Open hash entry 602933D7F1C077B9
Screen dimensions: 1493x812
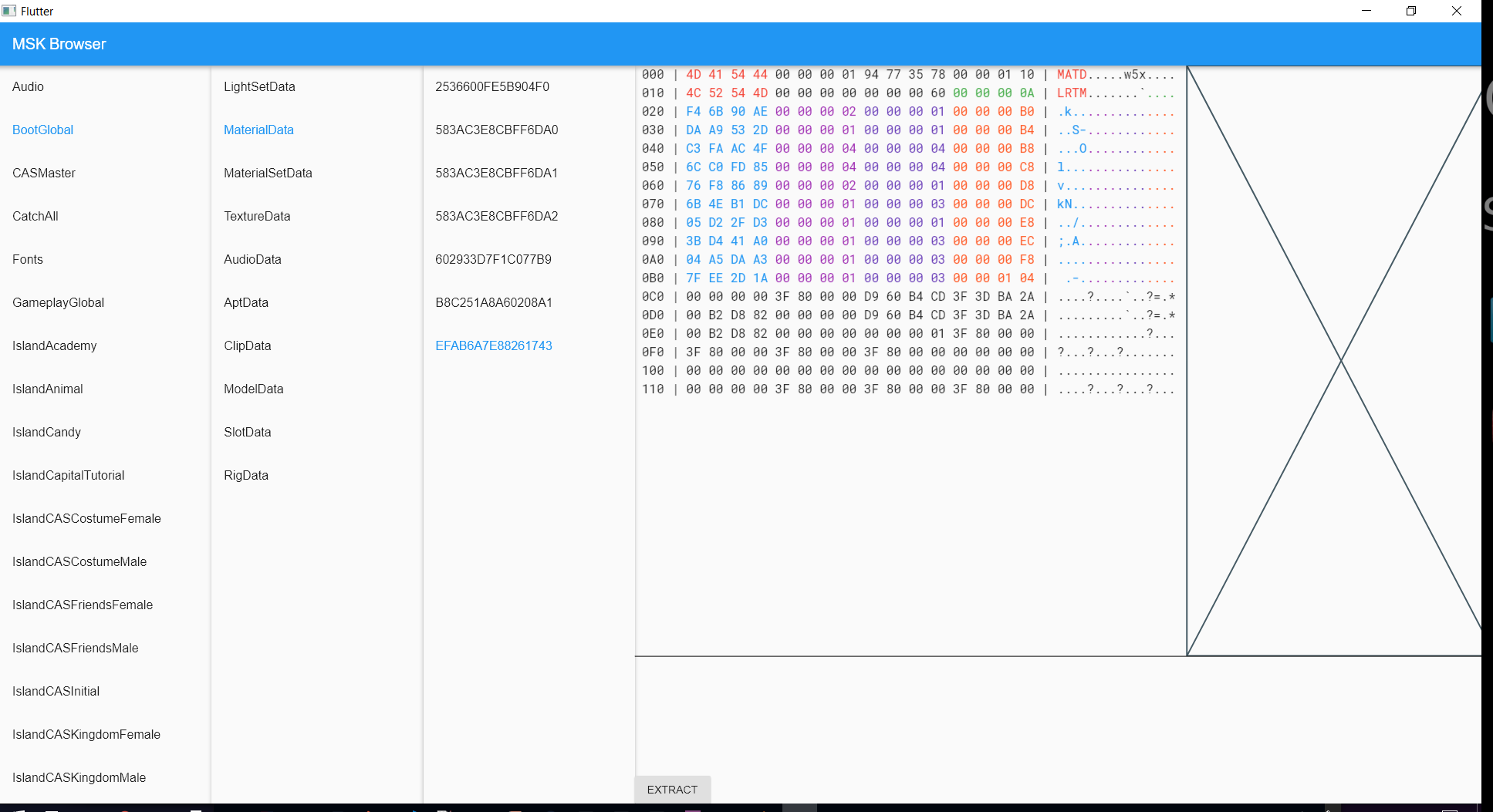point(494,259)
